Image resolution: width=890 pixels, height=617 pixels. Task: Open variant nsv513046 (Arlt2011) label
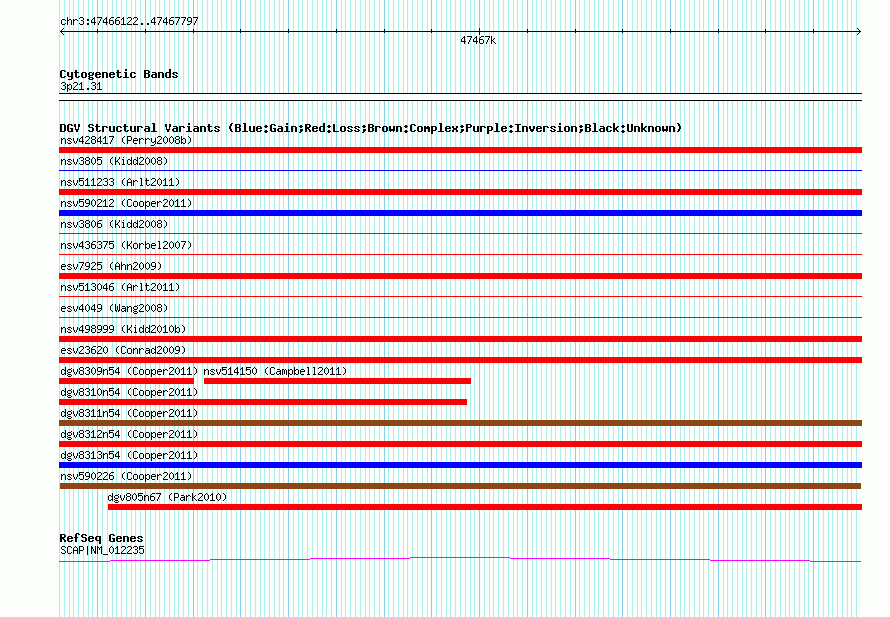coord(120,287)
